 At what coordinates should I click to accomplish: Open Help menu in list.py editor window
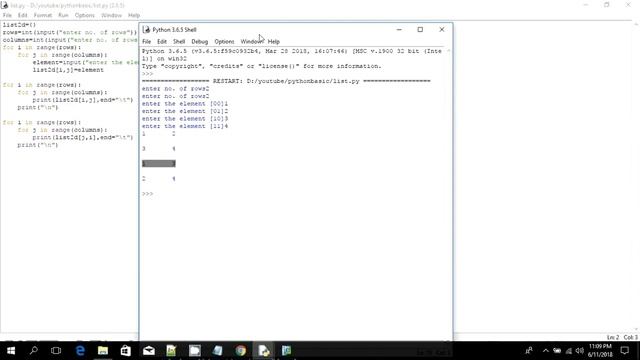click(x=134, y=15)
